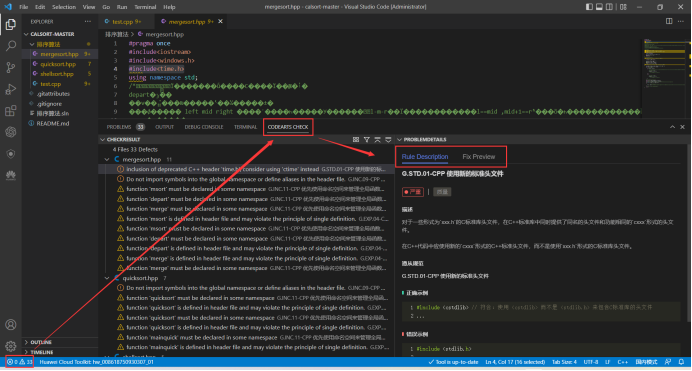Select the CODEARTS CHECK tab

tap(288, 127)
